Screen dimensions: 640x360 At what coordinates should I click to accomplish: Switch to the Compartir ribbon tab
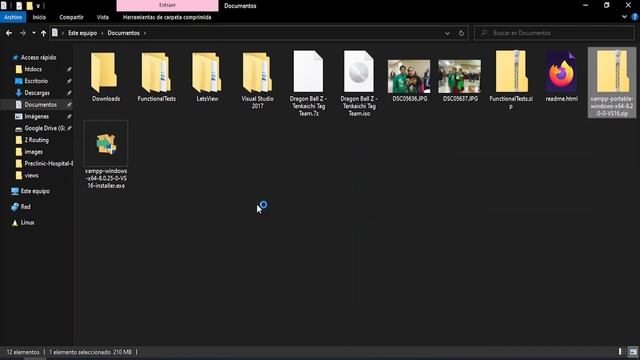(x=71, y=17)
